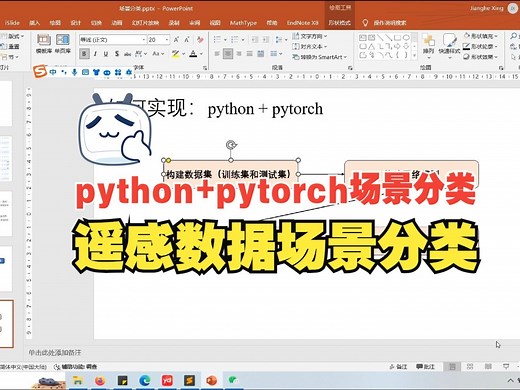
Task: Toggle Notes (备注) in status bar
Action: coord(398,367)
